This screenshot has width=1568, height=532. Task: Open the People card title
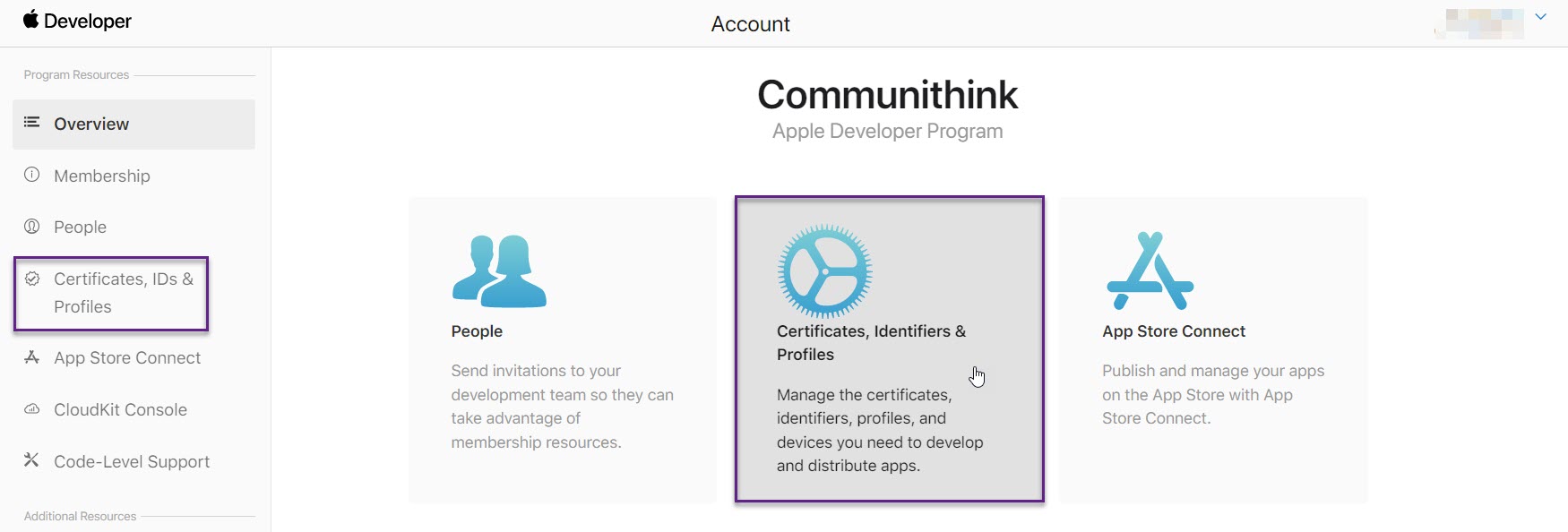click(477, 331)
